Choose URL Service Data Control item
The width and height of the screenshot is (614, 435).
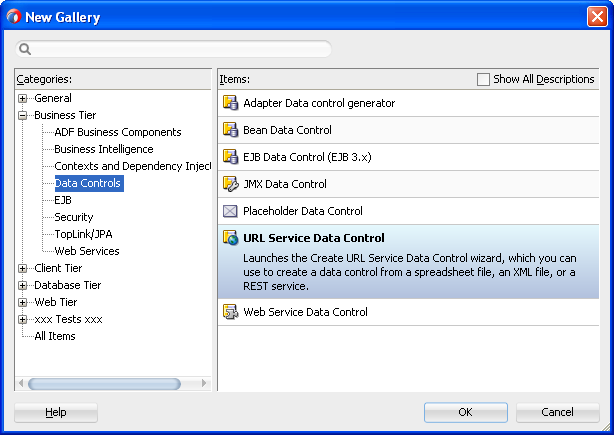coord(408,262)
